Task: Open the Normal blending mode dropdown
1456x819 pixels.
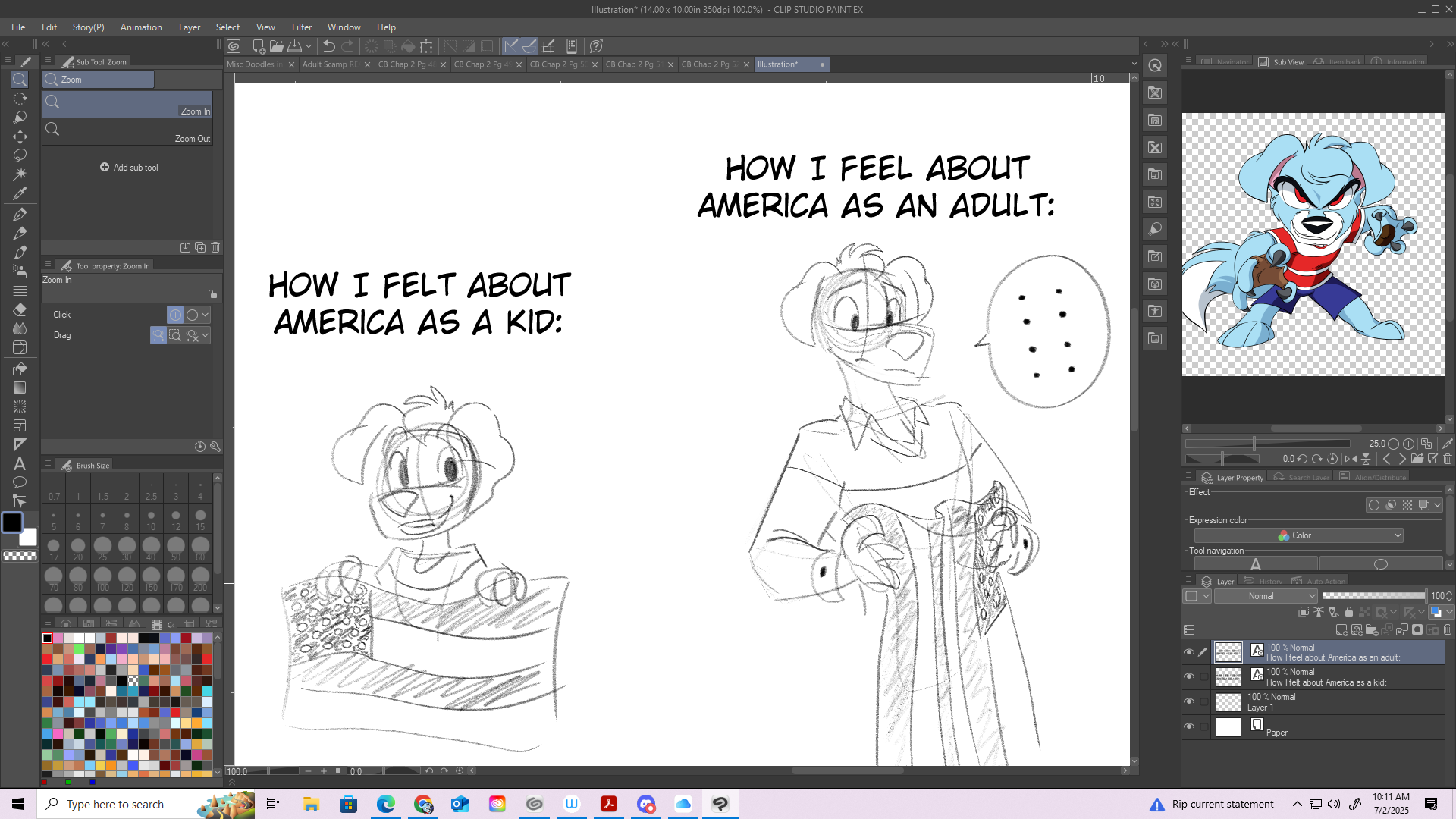Action: click(1266, 596)
